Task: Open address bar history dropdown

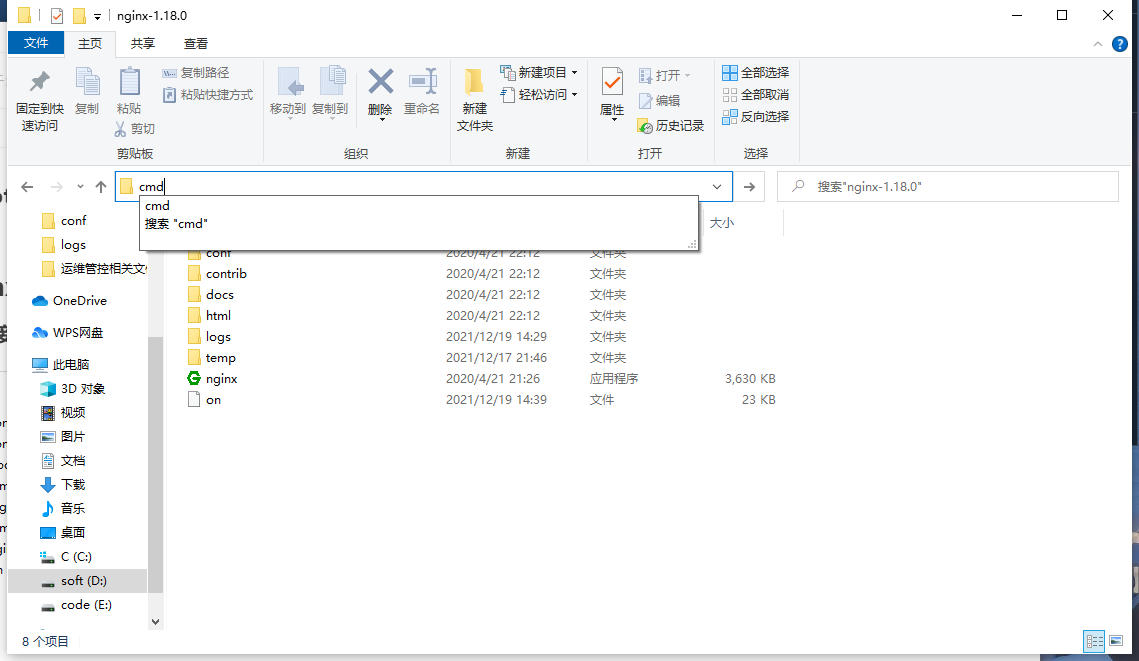Action: point(717,187)
